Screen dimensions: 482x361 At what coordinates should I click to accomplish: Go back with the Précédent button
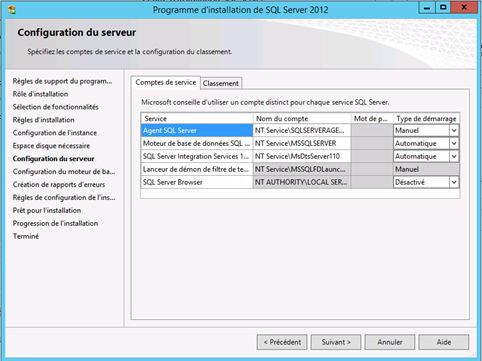(x=282, y=342)
